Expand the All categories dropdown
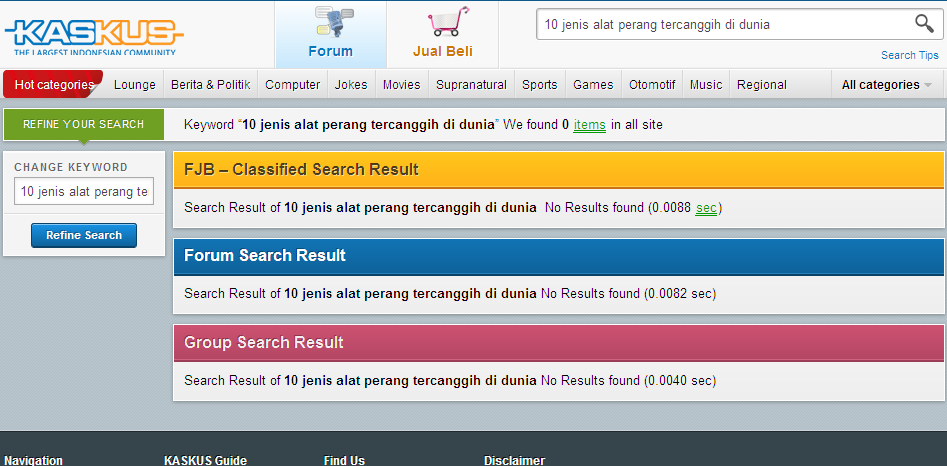This screenshot has height=466, width=947. (x=886, y=85)
